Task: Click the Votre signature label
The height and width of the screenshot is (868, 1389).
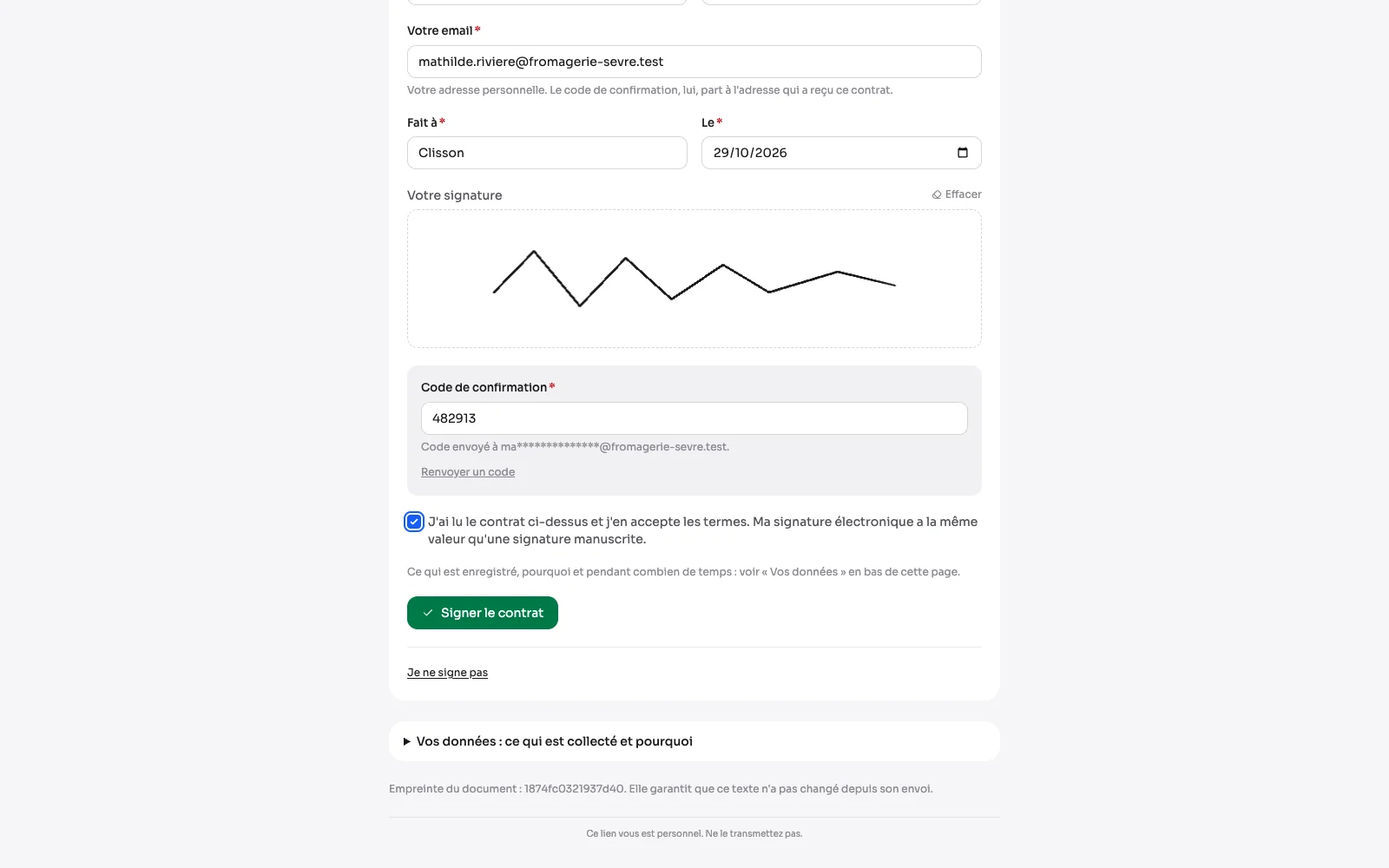Action: [x=455, y=195]
